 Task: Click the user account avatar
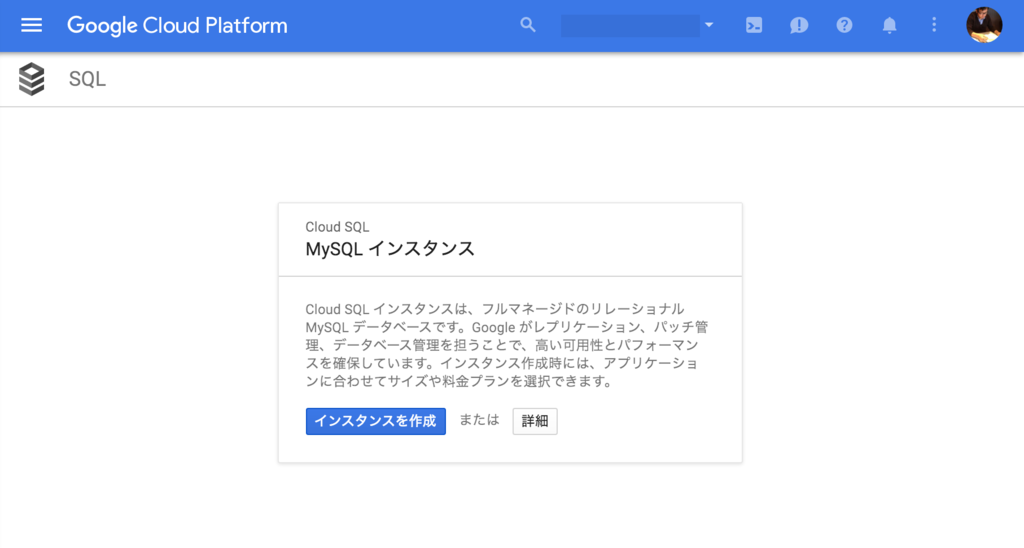click(x=984, y=25)
